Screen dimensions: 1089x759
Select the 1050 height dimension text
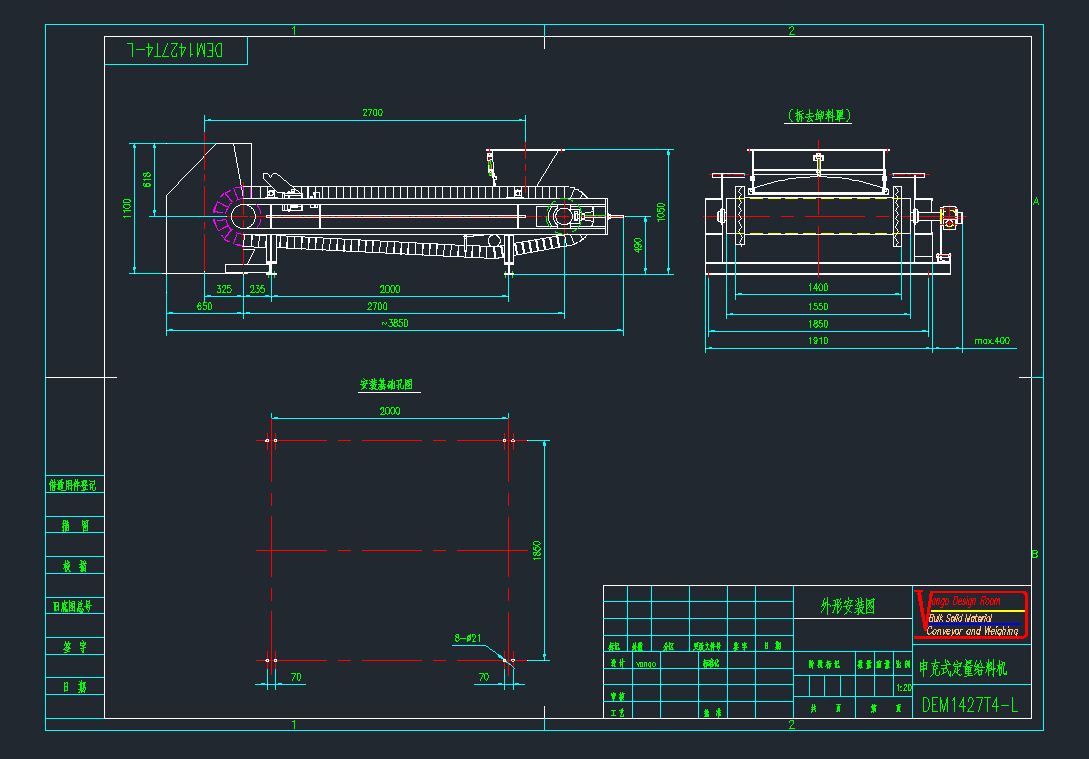(661, 211)
